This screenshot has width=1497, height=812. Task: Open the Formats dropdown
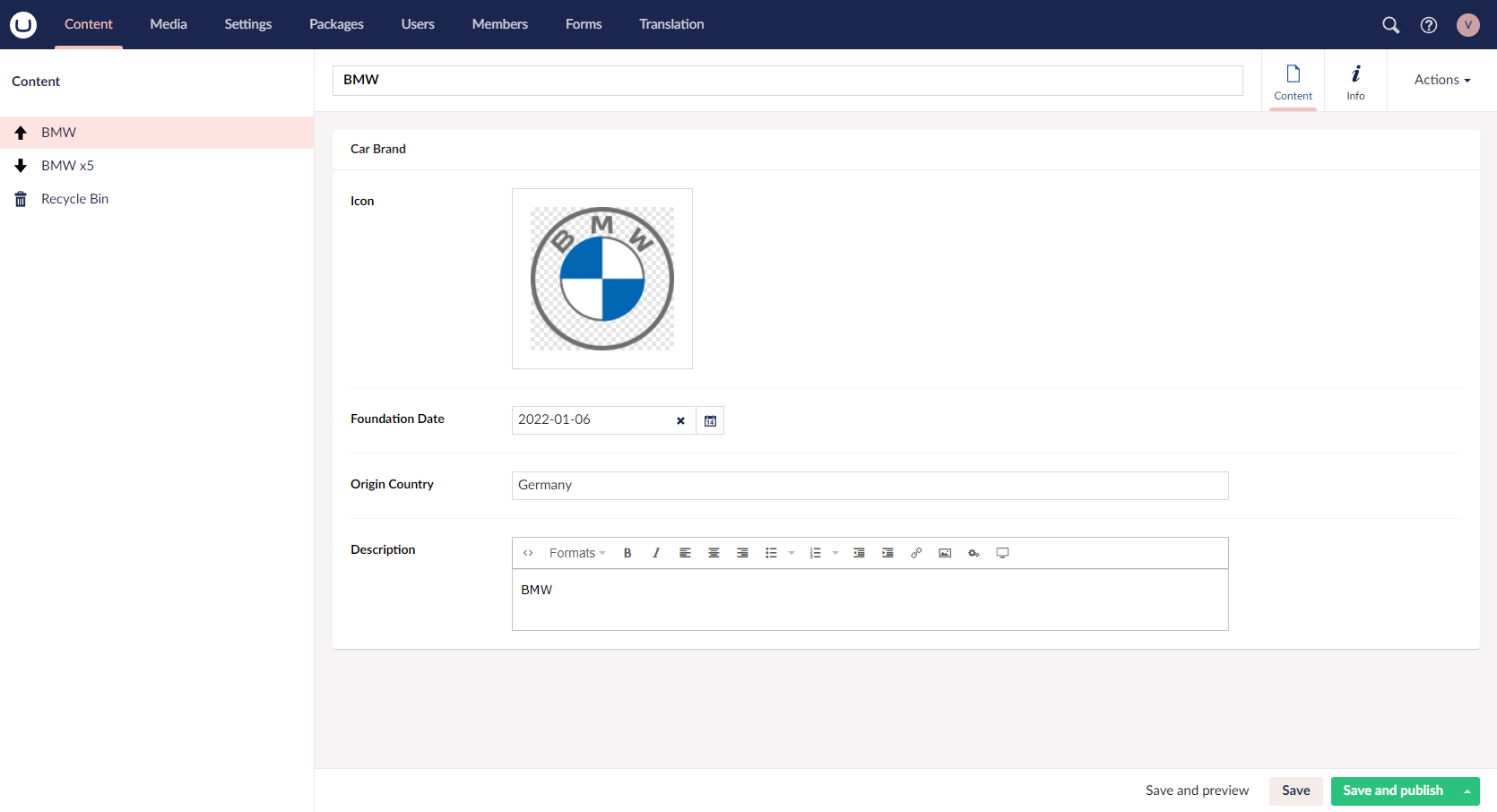[577, 553]
